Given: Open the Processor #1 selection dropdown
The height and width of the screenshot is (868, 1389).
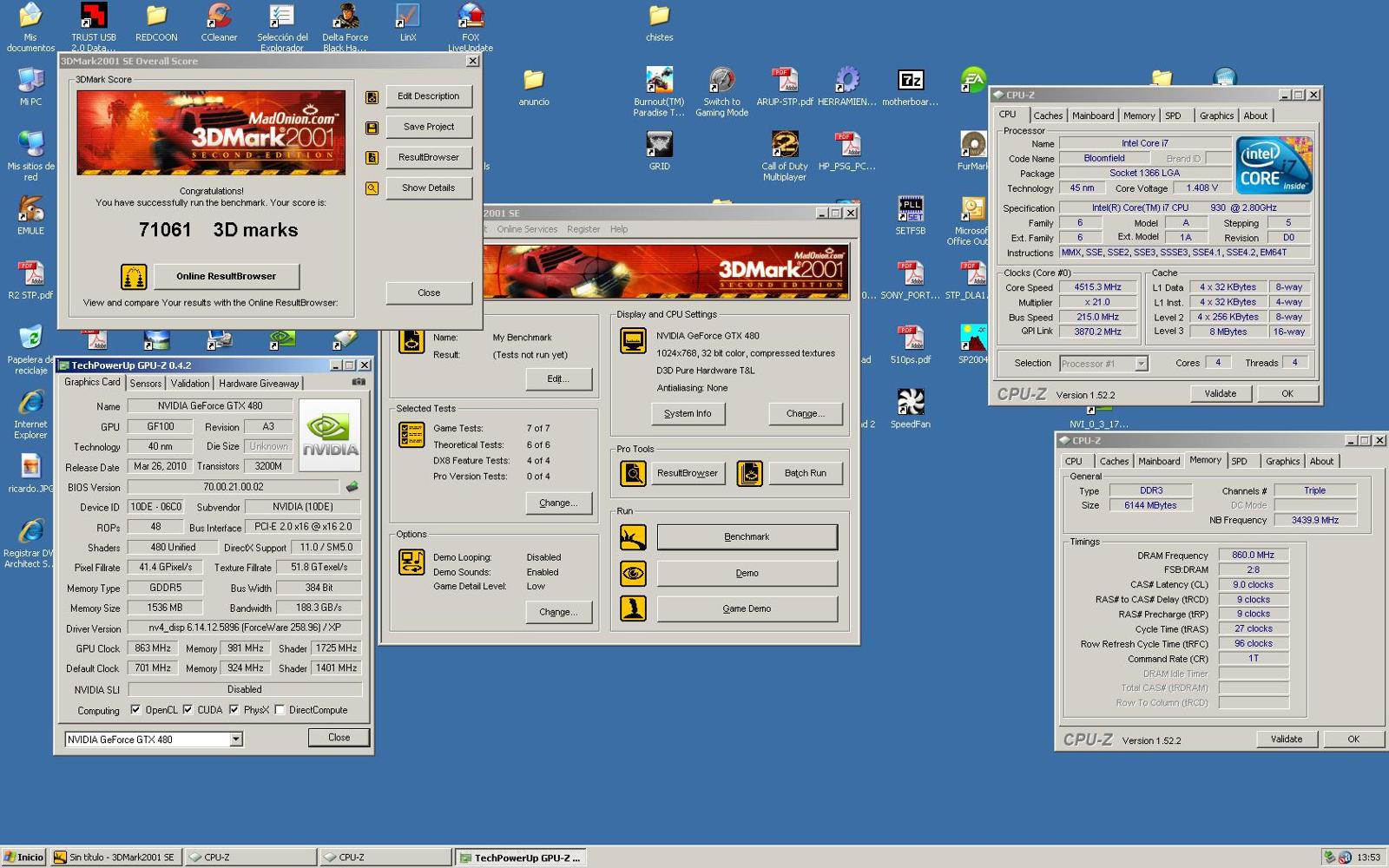Looking at the screenshot, I should click(x=1142, y=364).
